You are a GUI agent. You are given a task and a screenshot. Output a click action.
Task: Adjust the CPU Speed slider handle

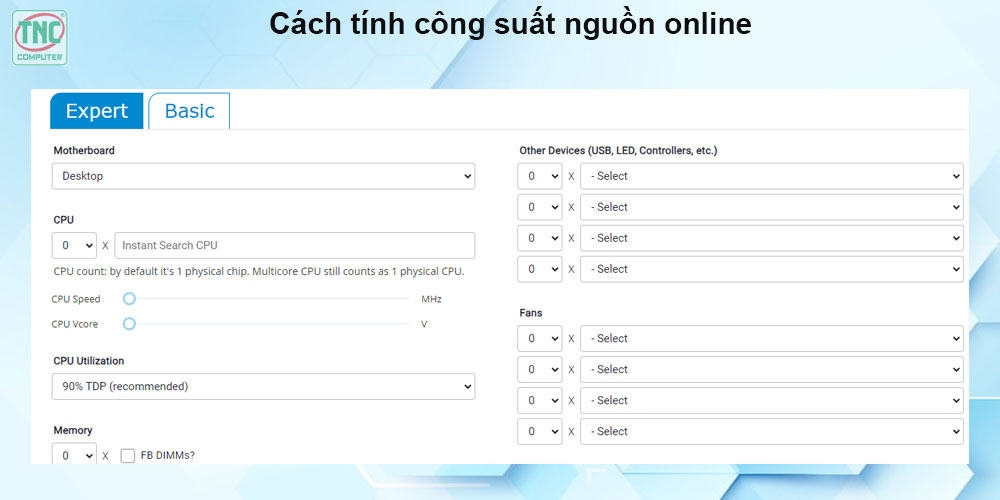click(129, 298)
